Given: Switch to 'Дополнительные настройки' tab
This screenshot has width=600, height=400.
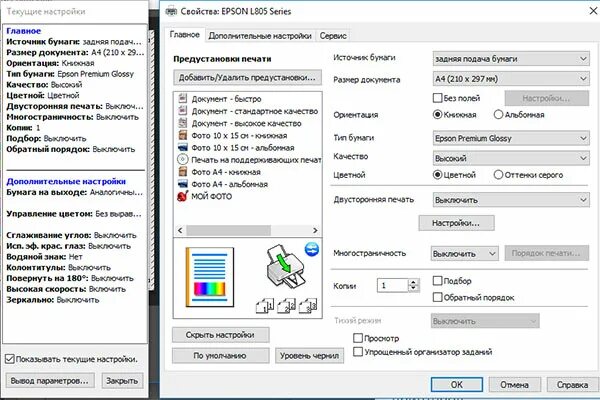Looking at the screenshot, I should pyautogui.click(x=260, y=36).
